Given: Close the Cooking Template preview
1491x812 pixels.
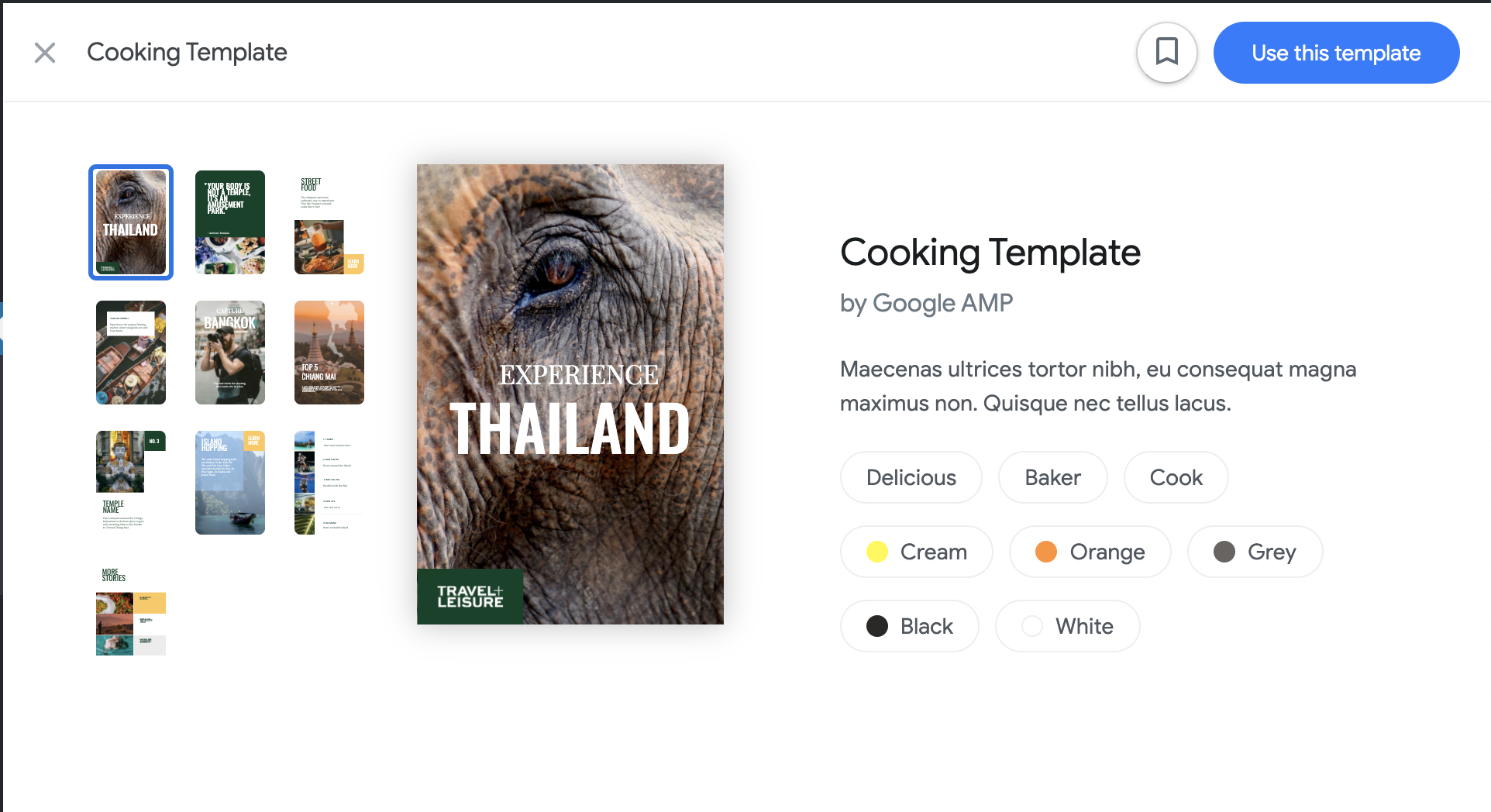Looking at the screenshot, I should point(45,53).
